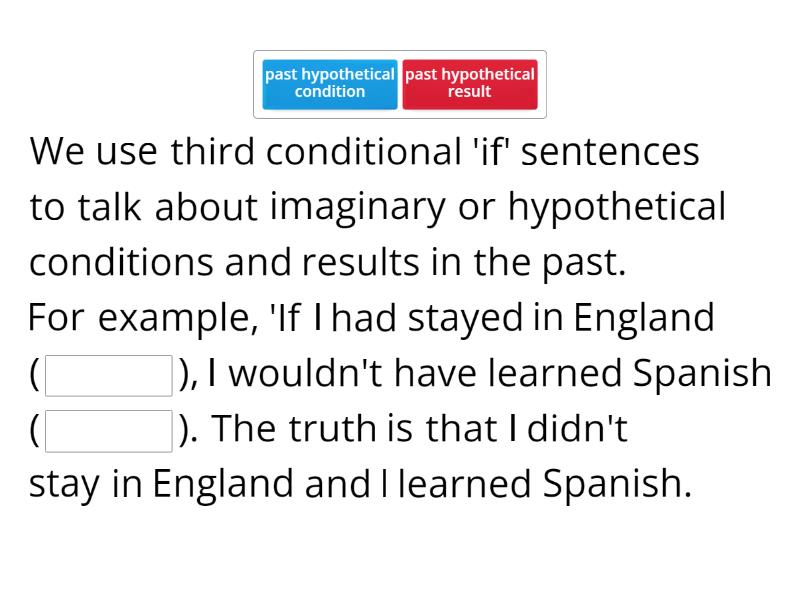800x600 pixels.
Task: Select the red 'past hypothetical result' tile
Action: 470,83
